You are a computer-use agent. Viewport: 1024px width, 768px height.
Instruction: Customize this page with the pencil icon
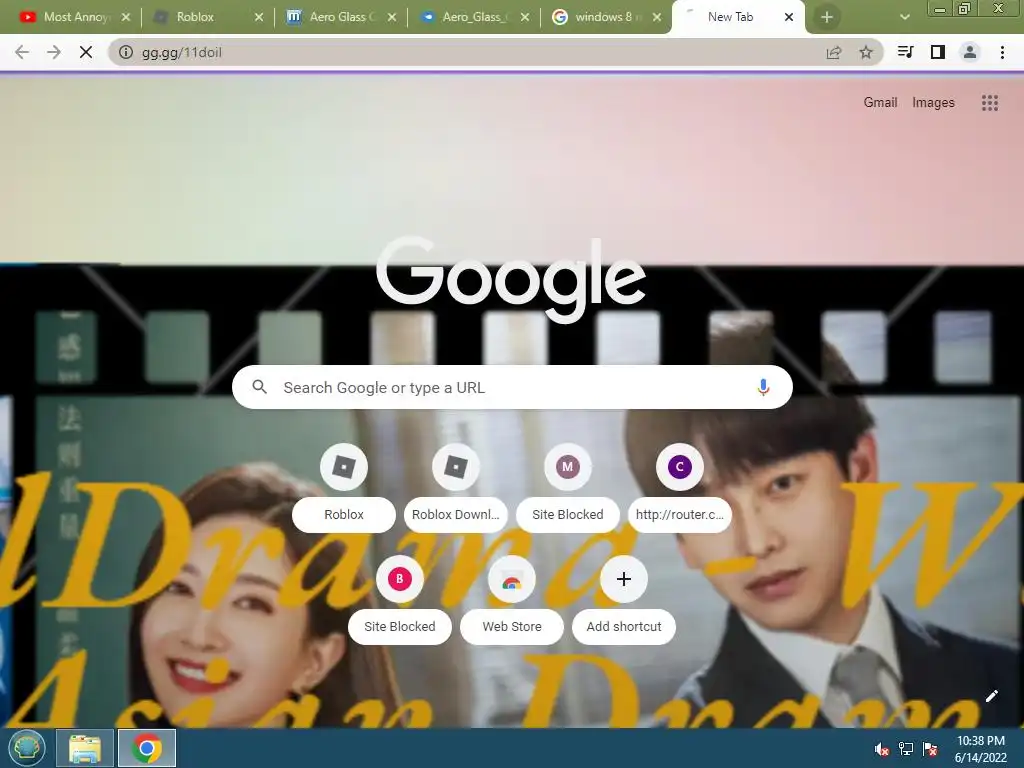(x=991, y=696)
